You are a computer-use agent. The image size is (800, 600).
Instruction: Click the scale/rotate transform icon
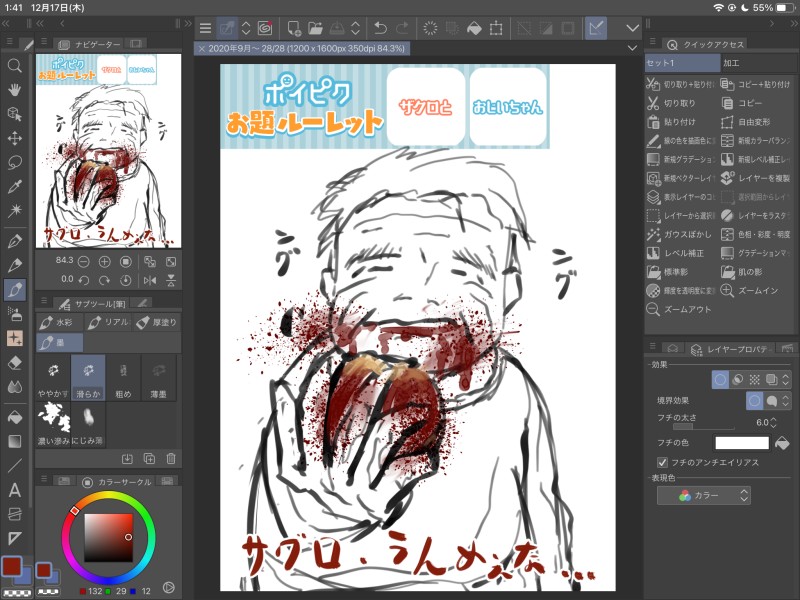[496, 28]
